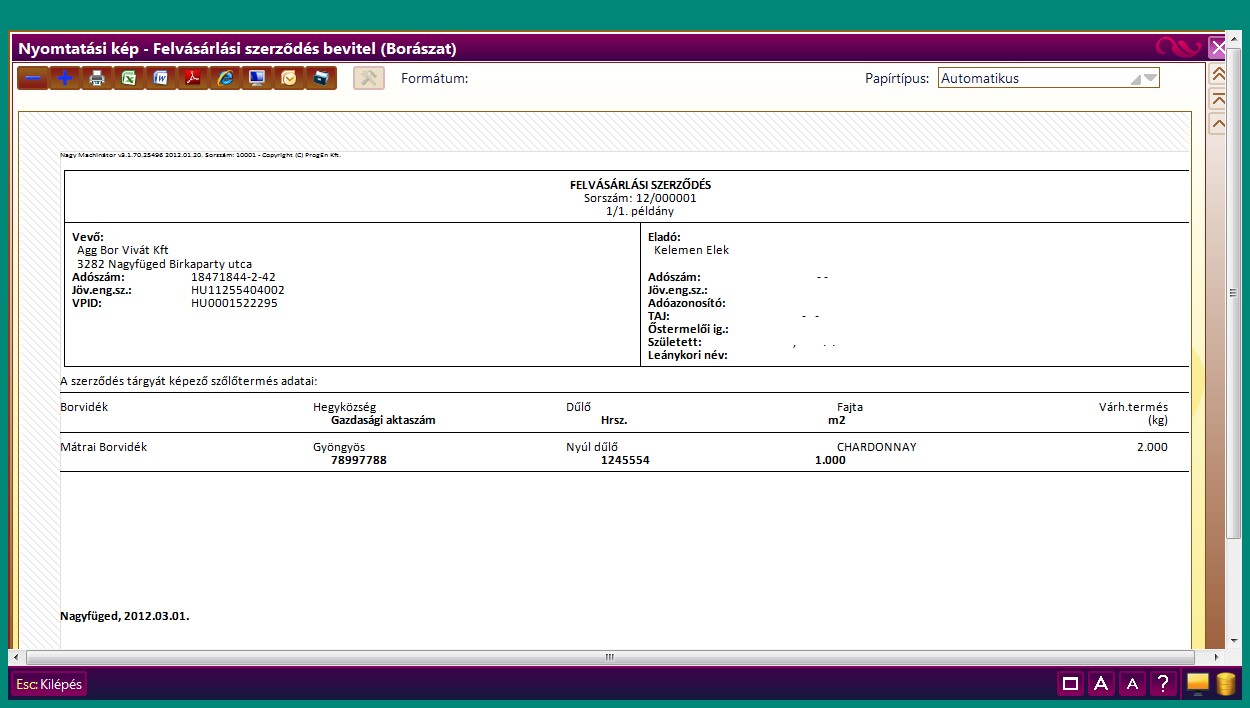Image resolution: width=1250 pixels, height=708 pixels.
Task: Click the gold database icon in status bar
Action: tap(1225, 684)
